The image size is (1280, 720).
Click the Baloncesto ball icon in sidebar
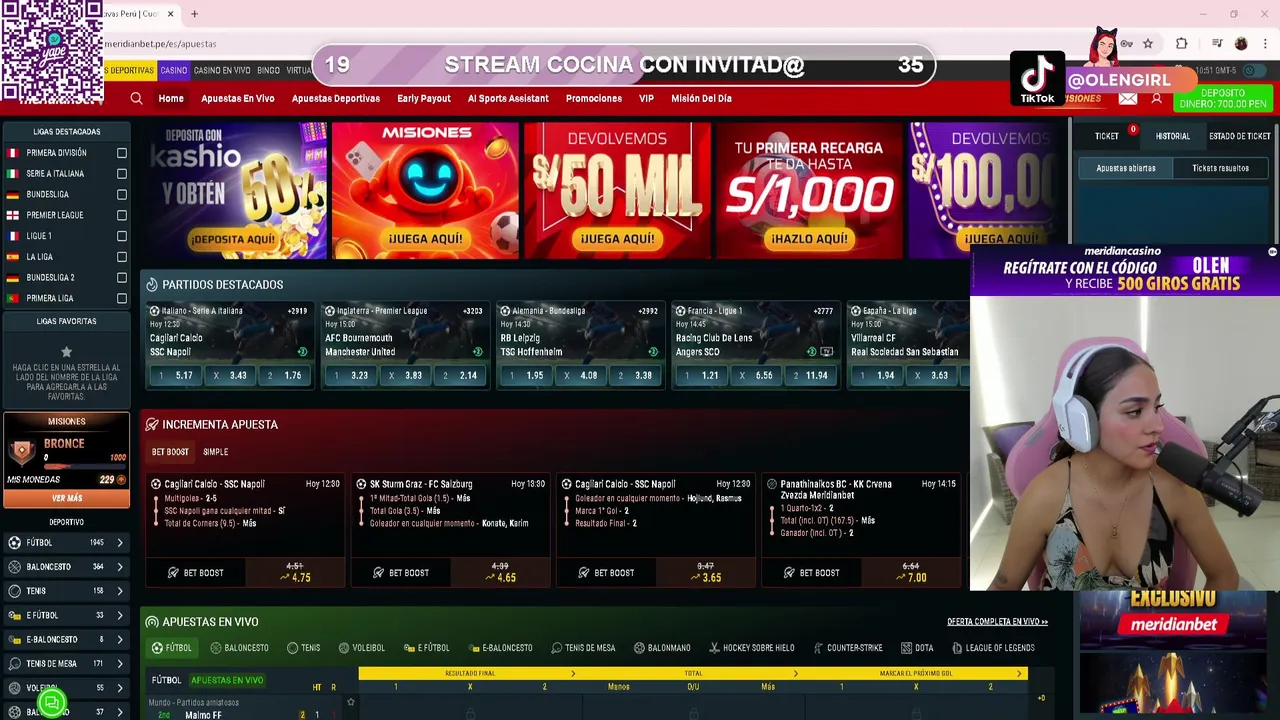click(14, 566)
